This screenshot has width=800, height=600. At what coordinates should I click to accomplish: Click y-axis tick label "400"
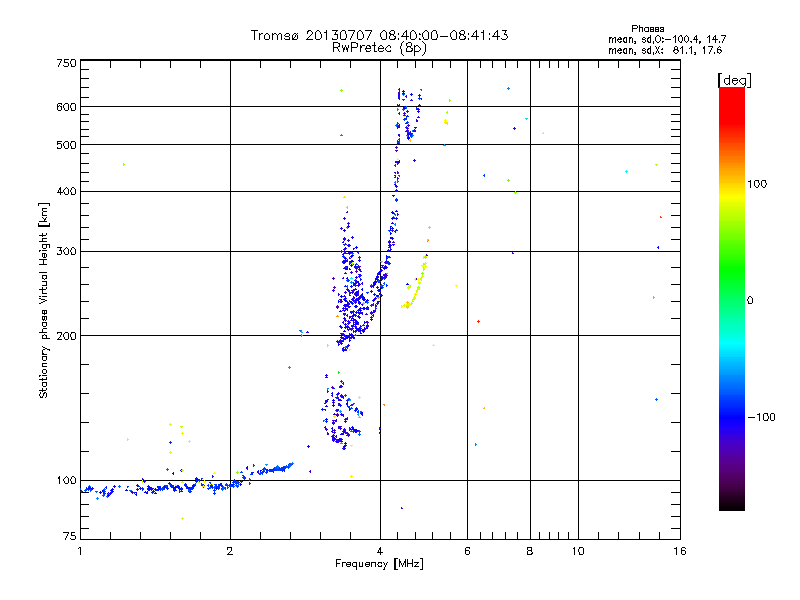tap(66, 191)
